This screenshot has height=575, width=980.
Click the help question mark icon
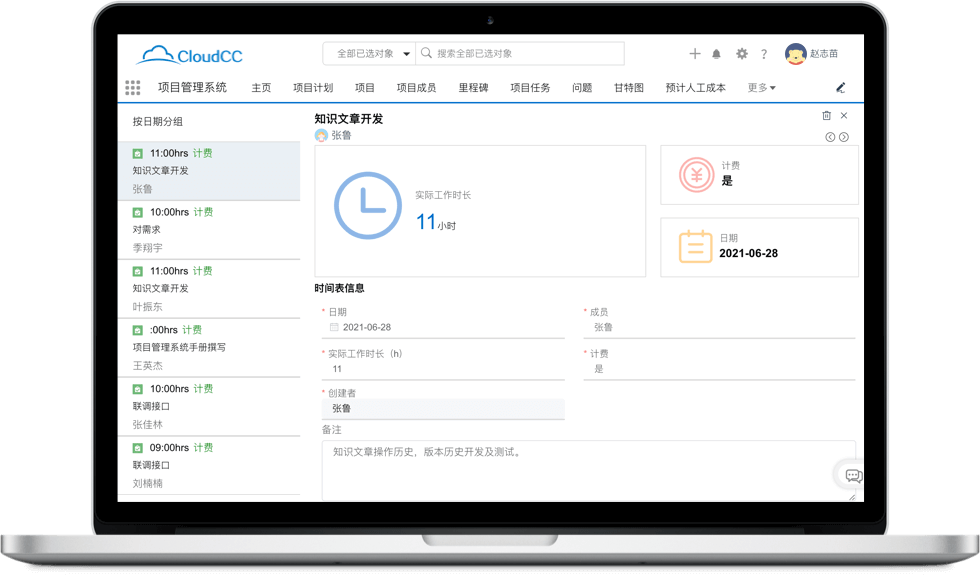point(764,54)
